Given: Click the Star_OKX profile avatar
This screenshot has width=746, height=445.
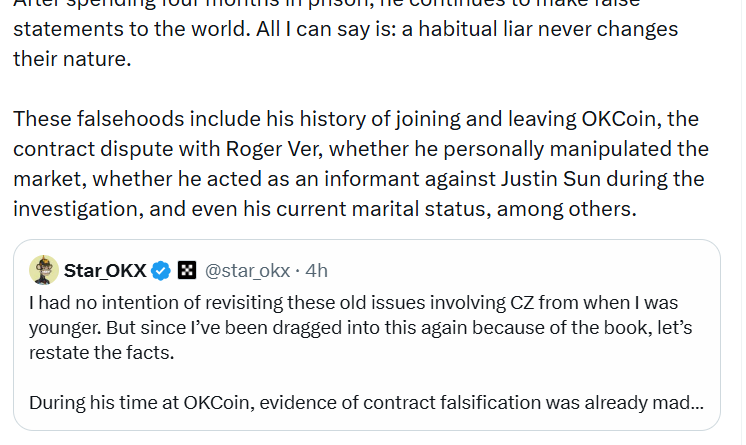Looking at the screenshot, I should pyautogui.click(x=43, y=270).
